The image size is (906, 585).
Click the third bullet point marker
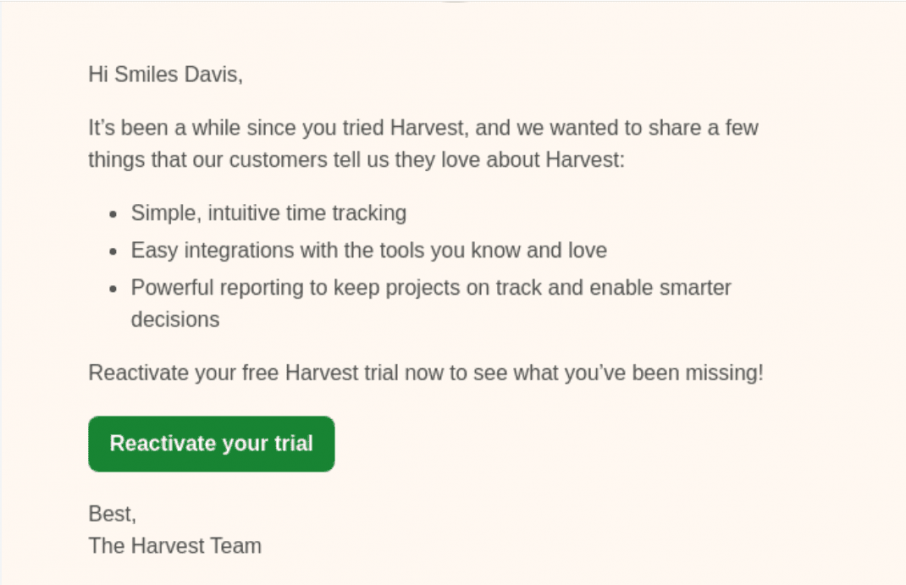(x=113, y=288)
